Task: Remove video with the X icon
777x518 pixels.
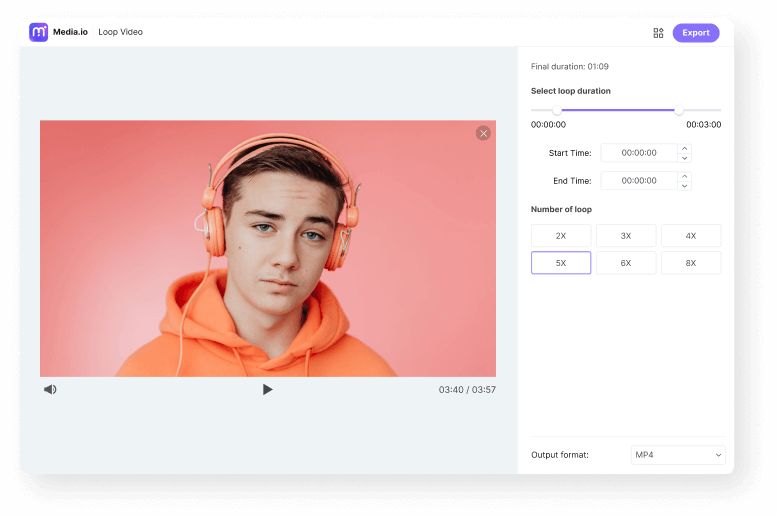Action: click(483, 133)
